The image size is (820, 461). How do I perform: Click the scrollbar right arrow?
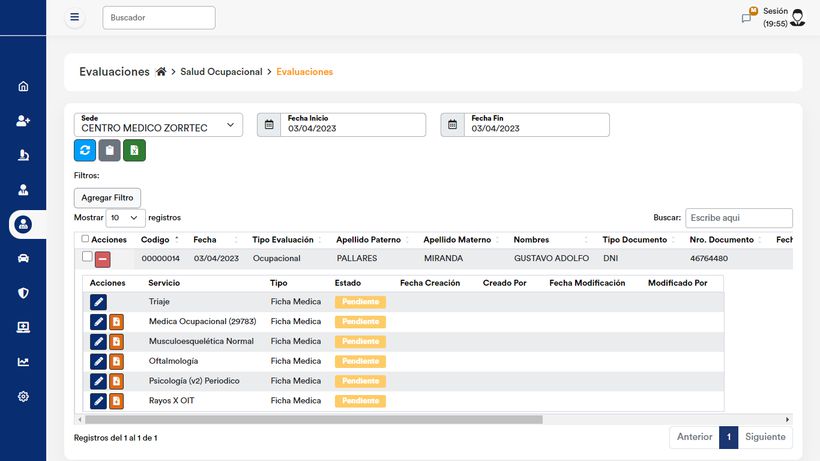pos(787,420)
